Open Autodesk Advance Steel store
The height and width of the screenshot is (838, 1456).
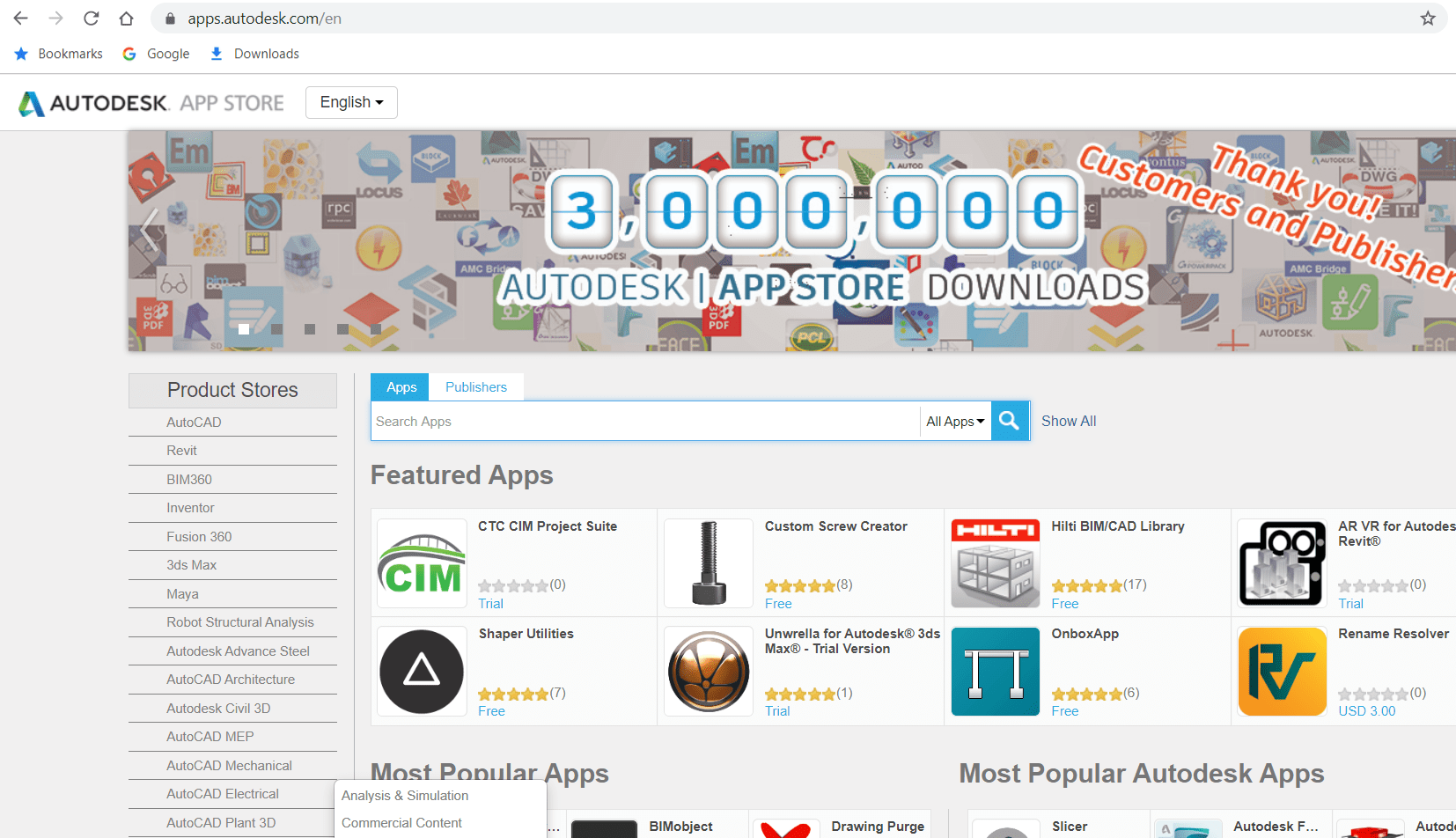point(232,651)
